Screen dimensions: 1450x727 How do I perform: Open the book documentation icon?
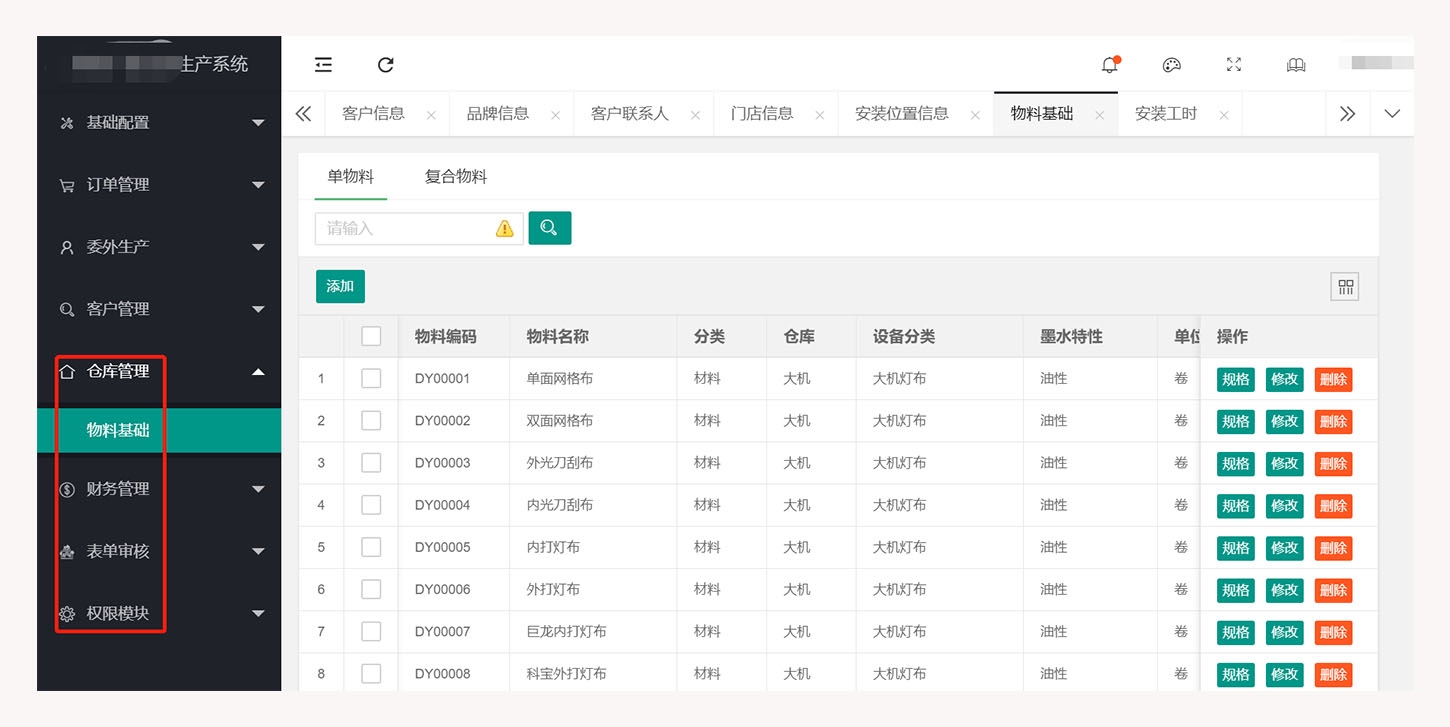pos(1295,65)
